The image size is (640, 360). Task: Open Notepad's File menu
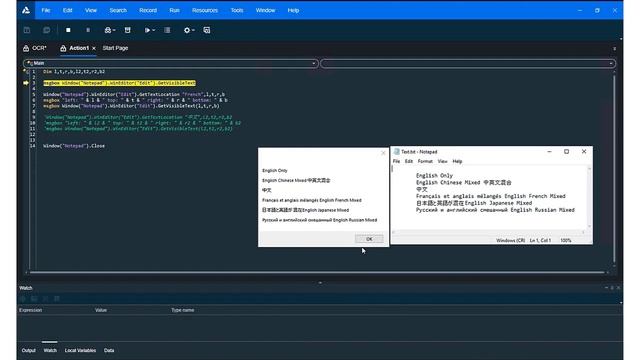396,161
